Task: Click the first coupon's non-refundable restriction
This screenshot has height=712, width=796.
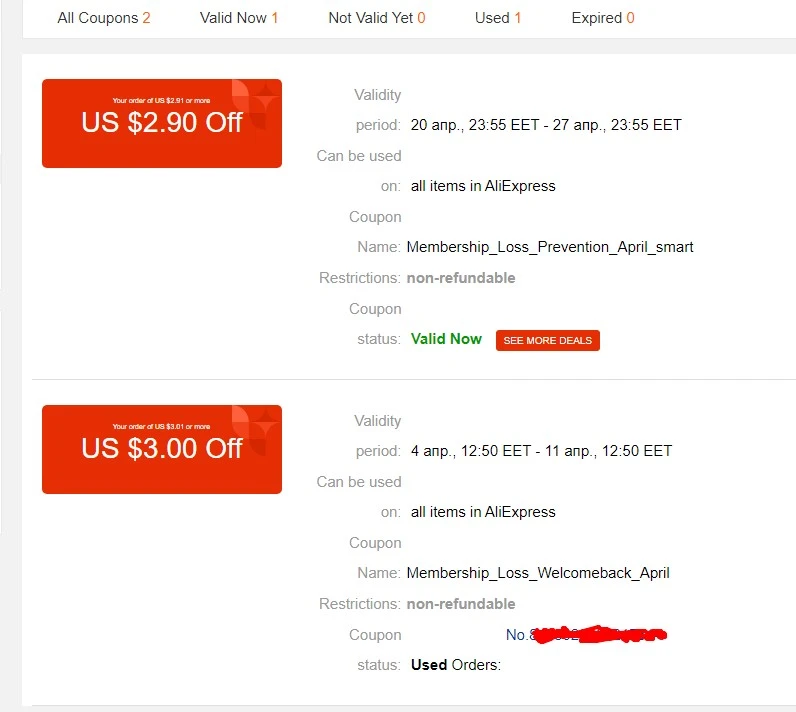Action: coord(461,278)
